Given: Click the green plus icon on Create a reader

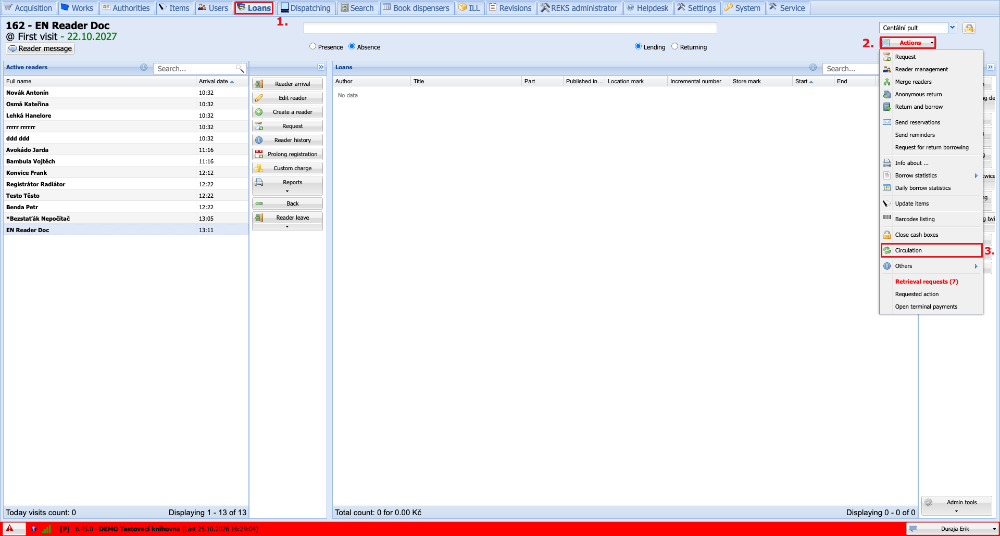Looking at the screenshot, I should [x=259, y=112].
